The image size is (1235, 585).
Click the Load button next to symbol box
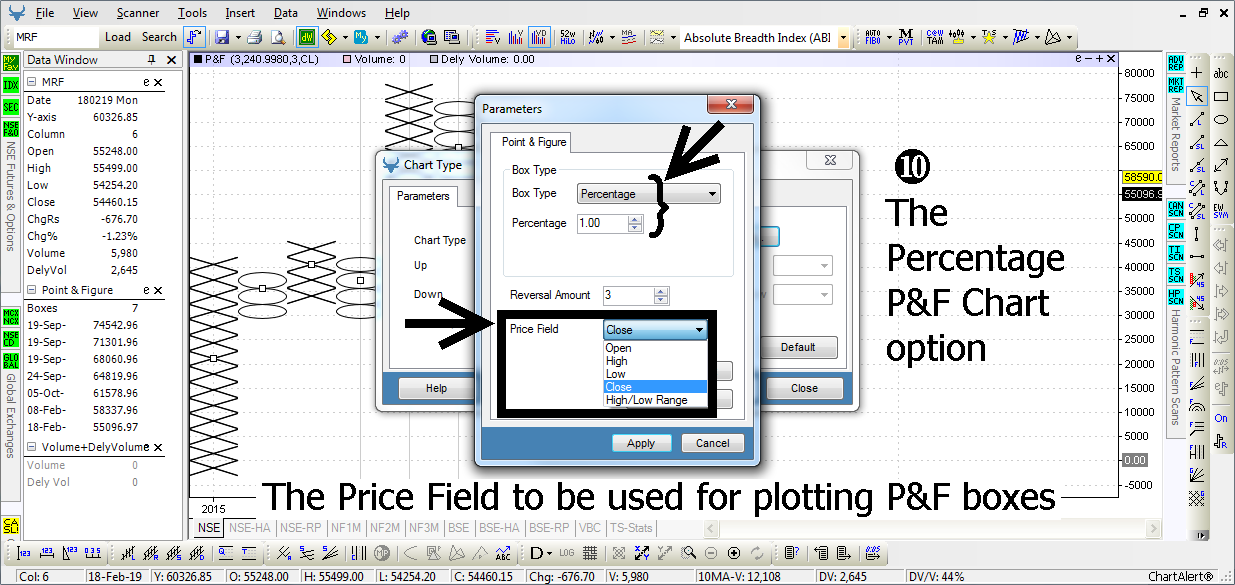118,37
